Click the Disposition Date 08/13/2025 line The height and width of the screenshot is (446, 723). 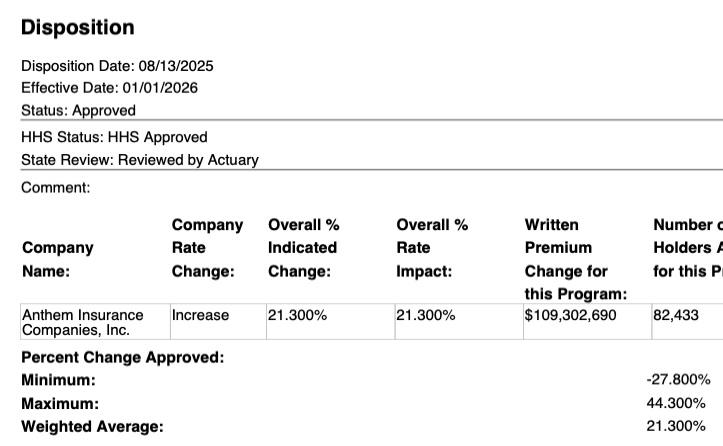click(x=117, y=66)
